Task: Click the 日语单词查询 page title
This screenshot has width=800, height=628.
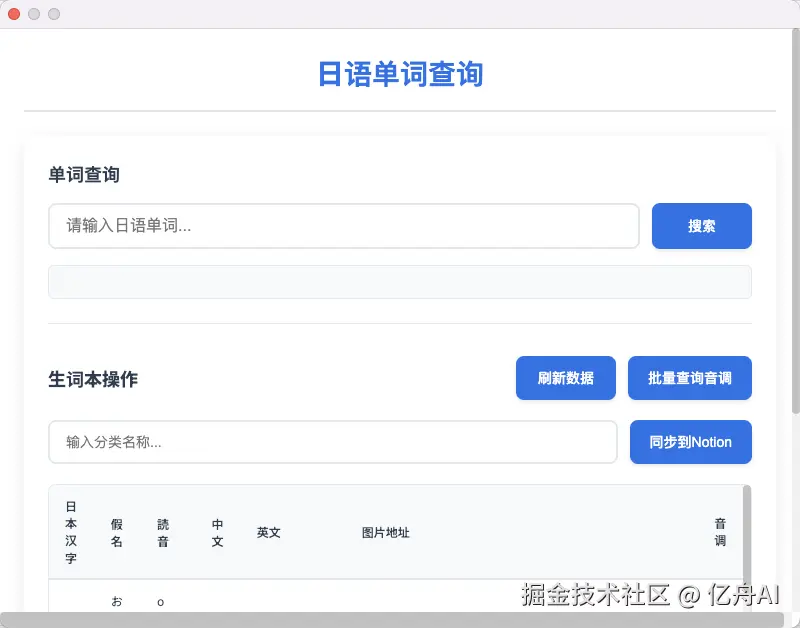Action: coord(401,74)
